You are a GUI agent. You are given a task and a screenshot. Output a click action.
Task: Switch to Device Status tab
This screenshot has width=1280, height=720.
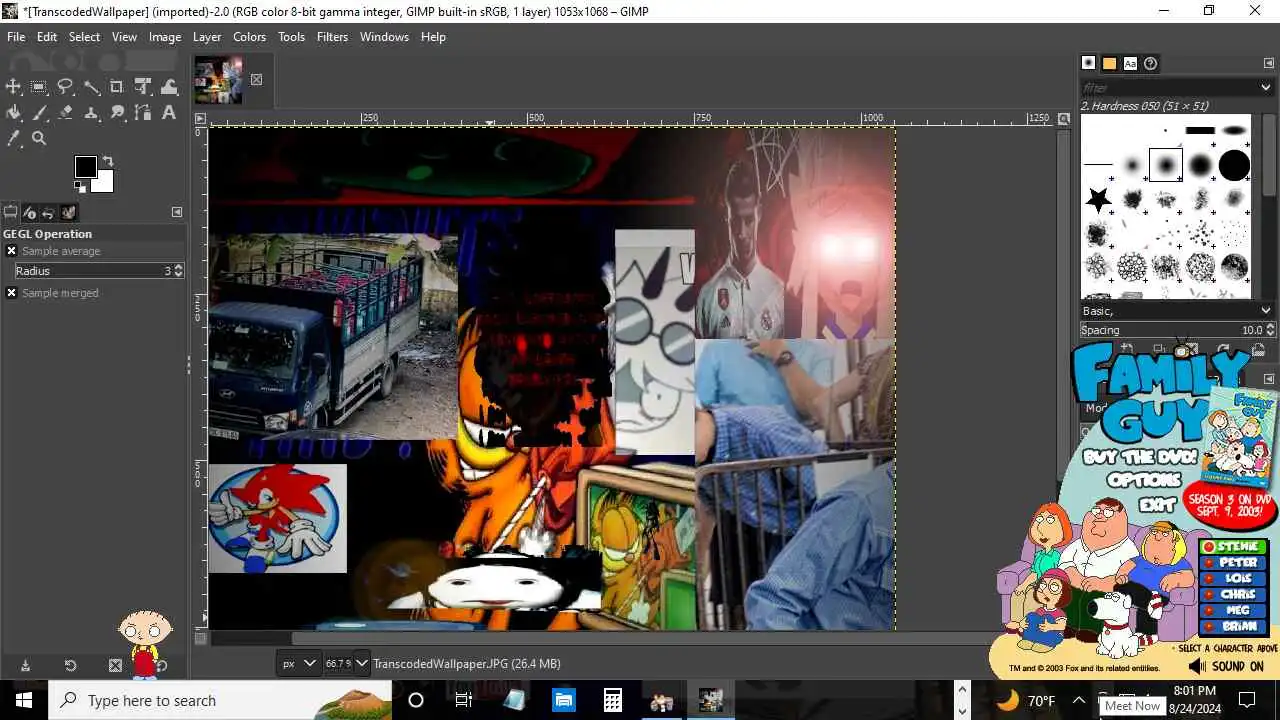tap(30, 212)
